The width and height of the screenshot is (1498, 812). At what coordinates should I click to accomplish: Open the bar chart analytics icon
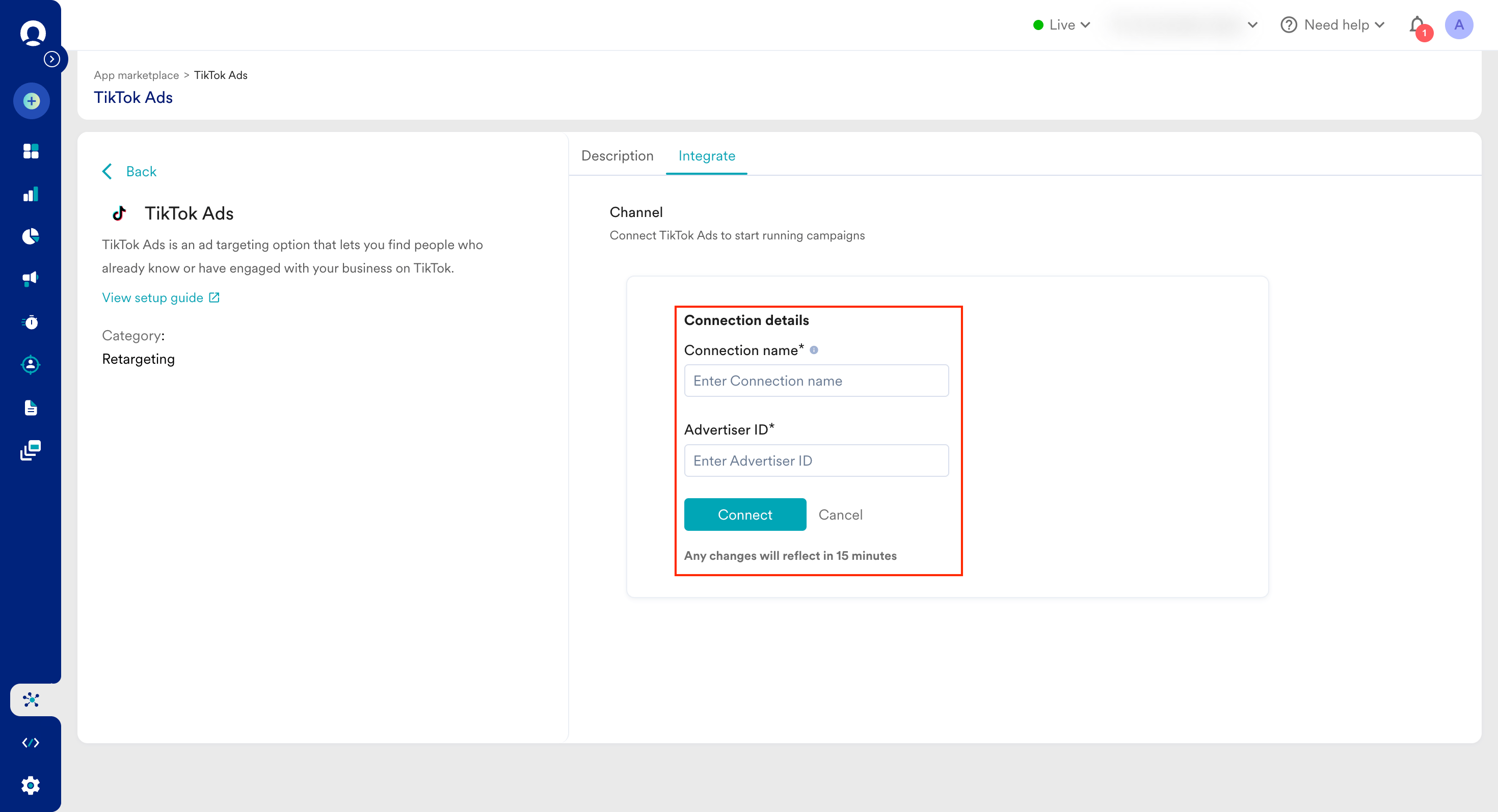[x=31, y=194]
